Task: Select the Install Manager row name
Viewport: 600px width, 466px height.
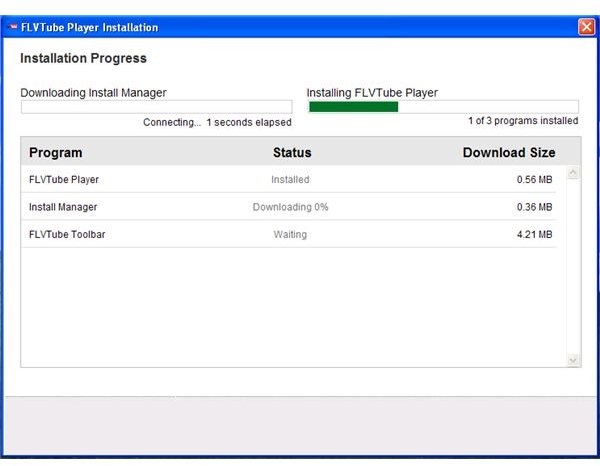Action: (63, 207)
